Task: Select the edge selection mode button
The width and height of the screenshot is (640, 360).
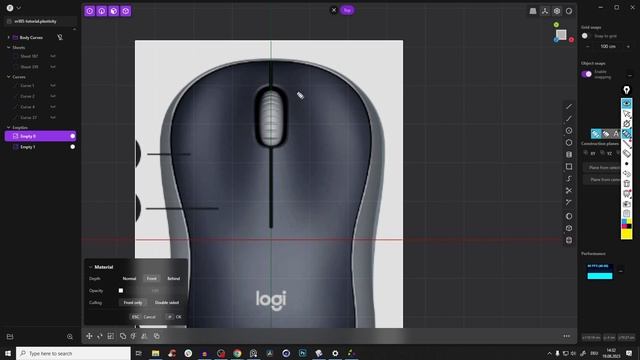Action: tap(102, 11)
